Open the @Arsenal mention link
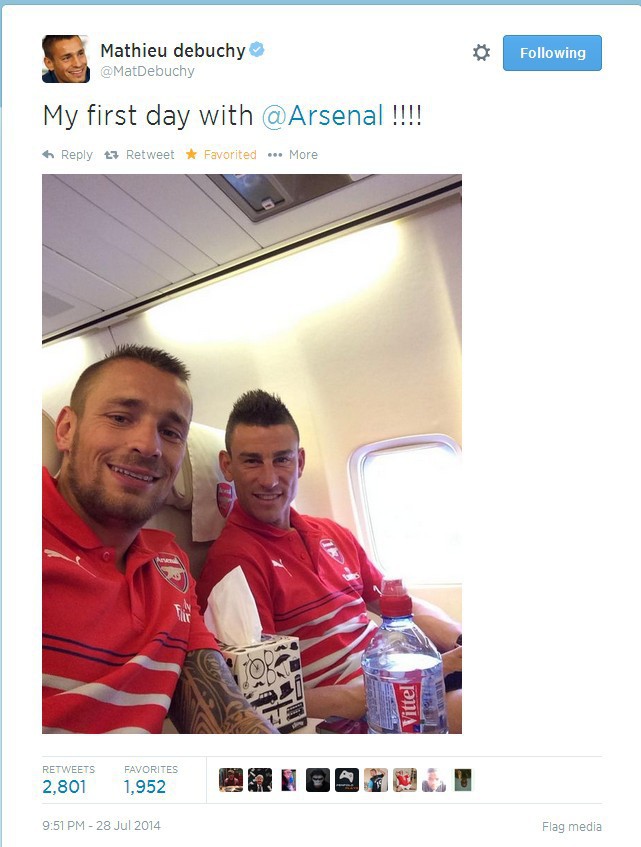Image resolution: width=641 pixels, height=847 pixels. [323, 116]
